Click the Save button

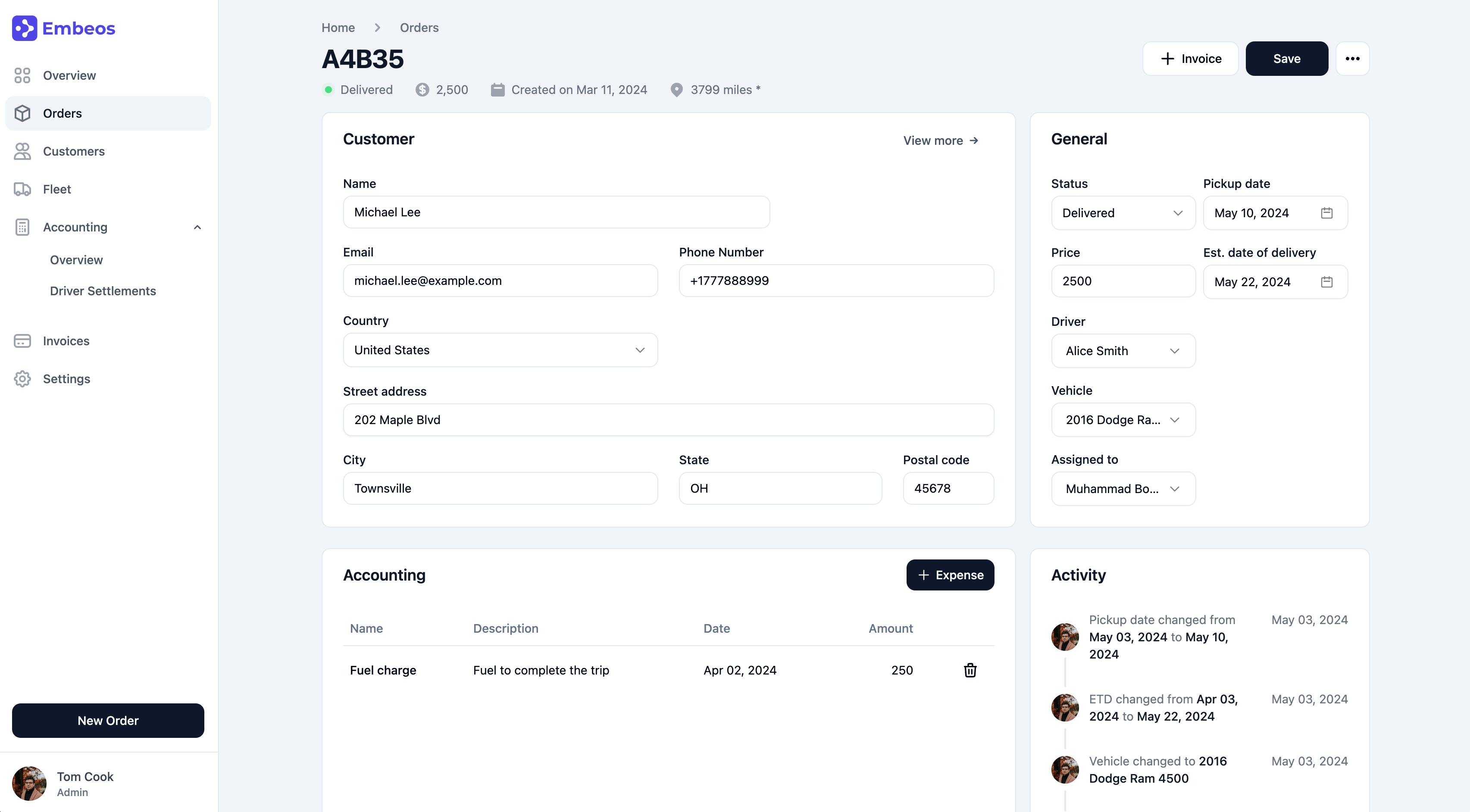click(x=1286, y=59)
